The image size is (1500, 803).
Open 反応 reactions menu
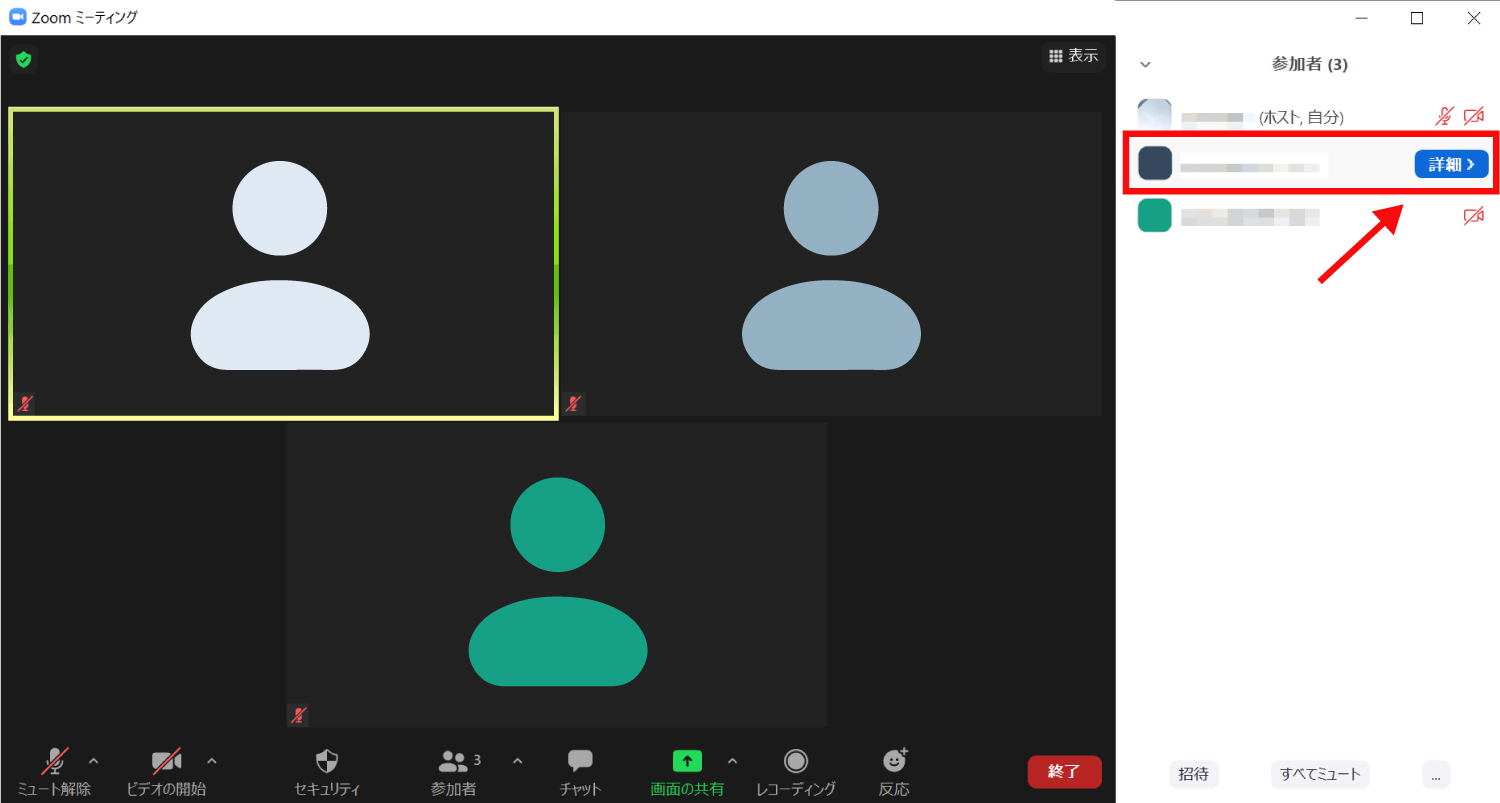pyautogui.click(x=894, y=772)
